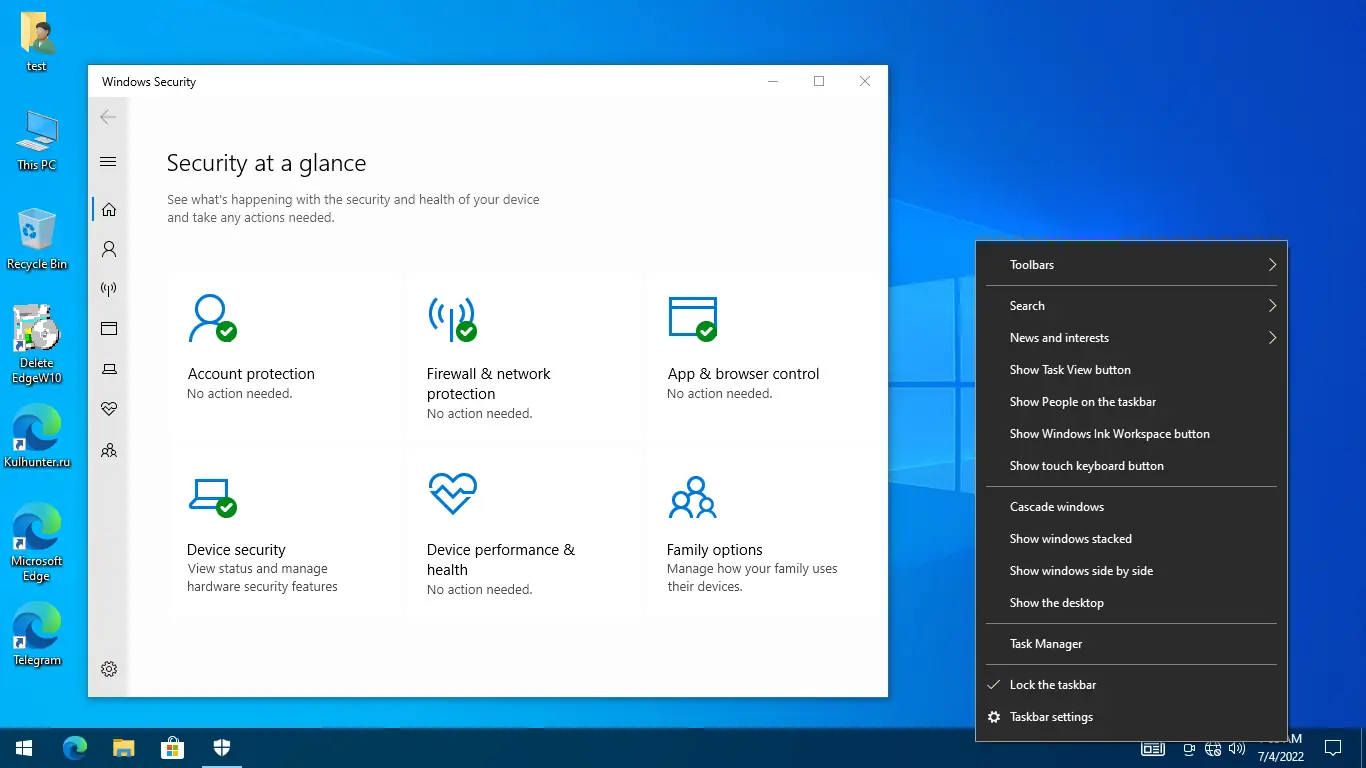Image resolution: width=1366 pixels, height=768 pixels.
Task: Go back using the Windows Security back arrow
Action: [x=108, y=117]
